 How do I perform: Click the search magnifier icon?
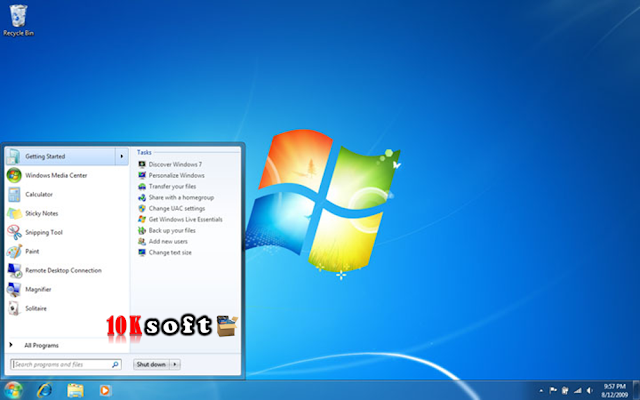(x=116, y=364)
